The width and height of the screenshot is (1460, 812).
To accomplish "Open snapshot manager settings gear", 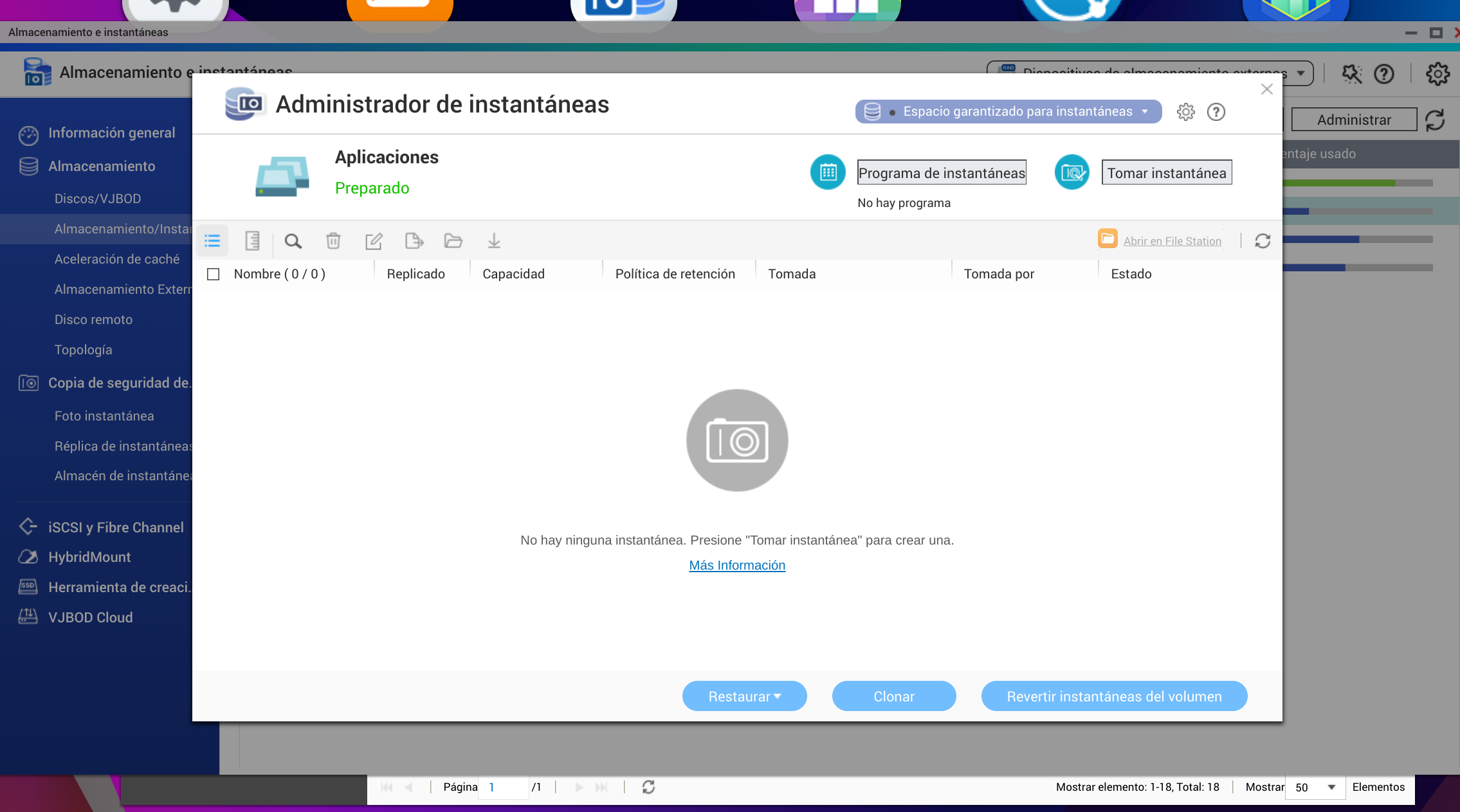I will tap(1185, 112).
